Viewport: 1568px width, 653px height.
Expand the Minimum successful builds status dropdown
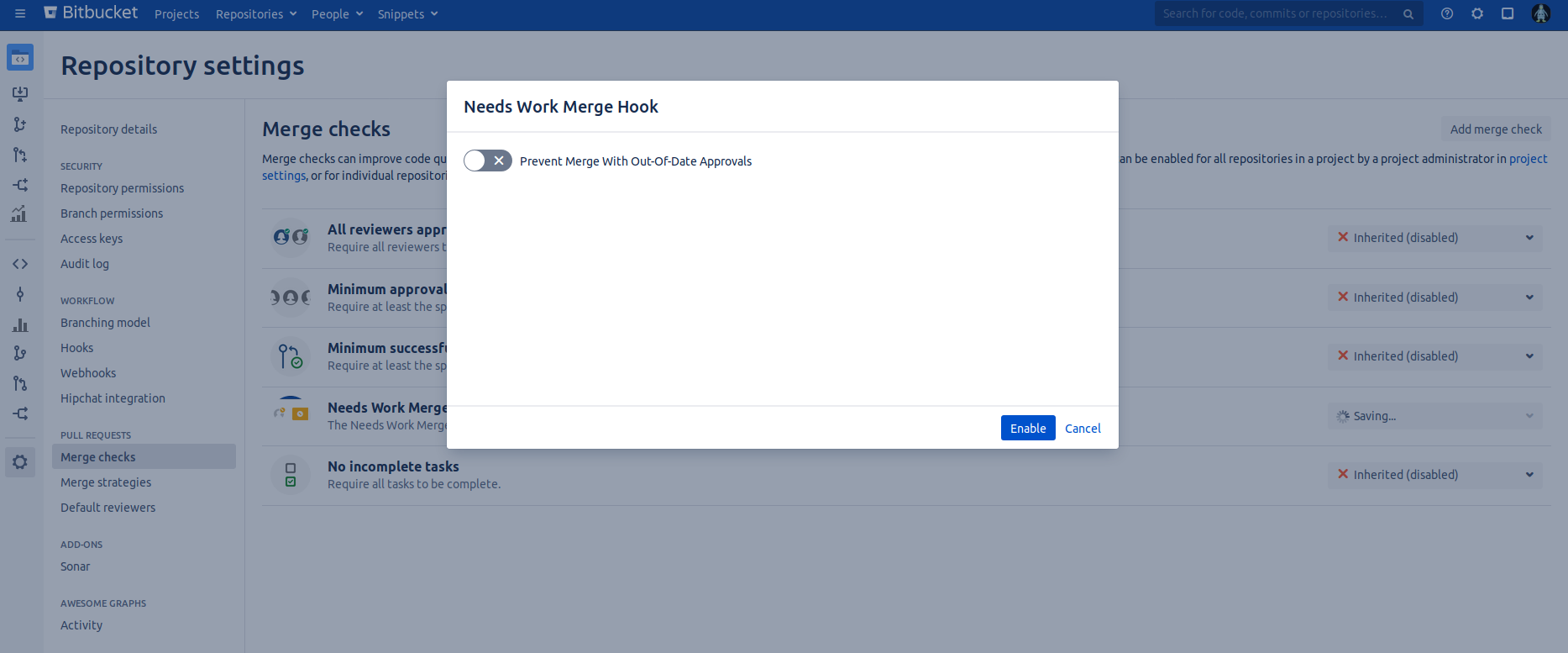click(1435, 356)
